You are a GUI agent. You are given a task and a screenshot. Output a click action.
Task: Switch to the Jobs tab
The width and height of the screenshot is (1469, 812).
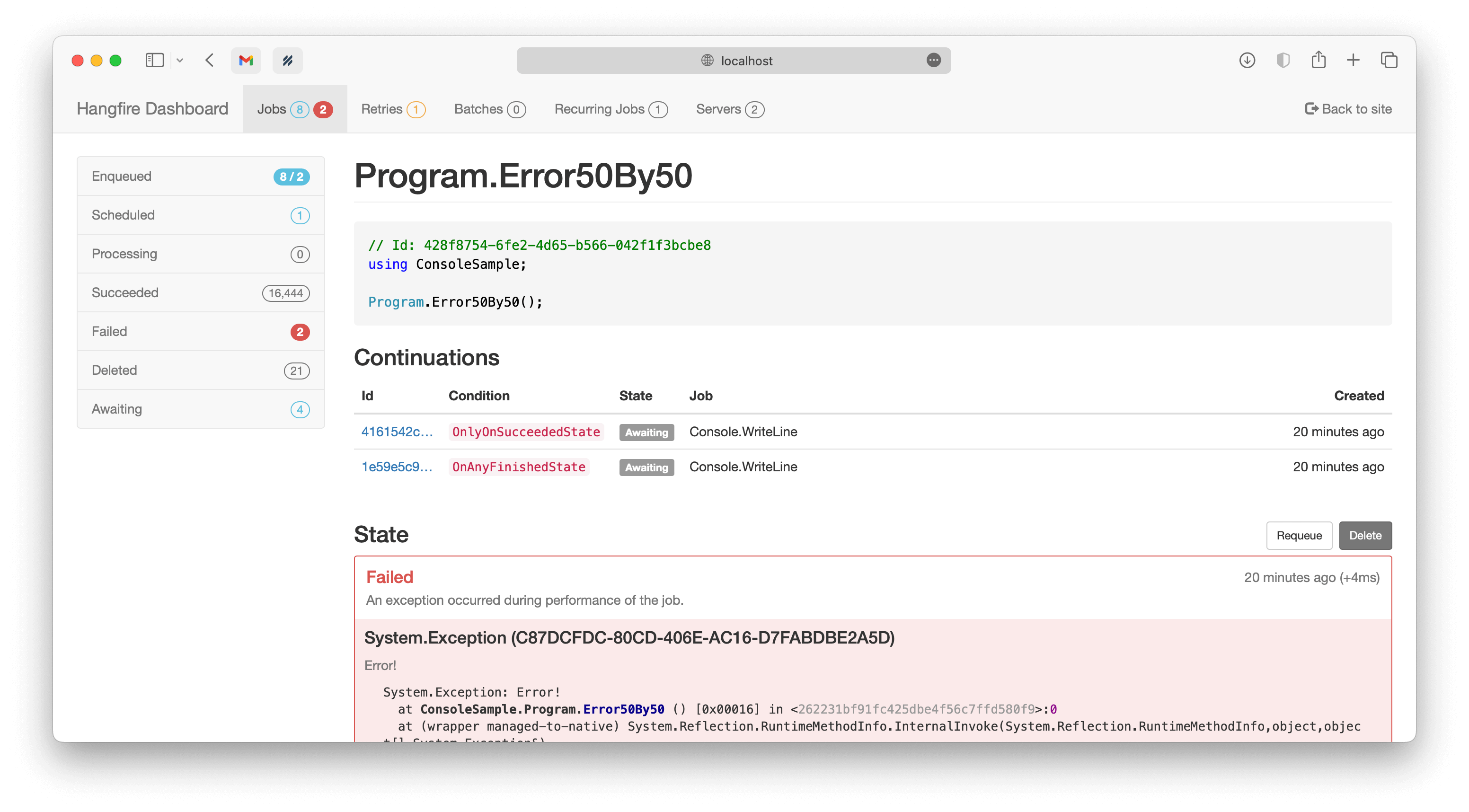pyautogui.click(x=295, y=109)
